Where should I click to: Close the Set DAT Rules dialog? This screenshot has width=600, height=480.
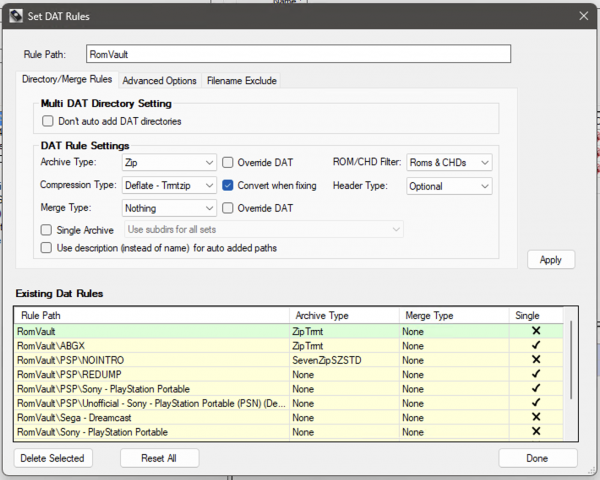coord(584,16)
